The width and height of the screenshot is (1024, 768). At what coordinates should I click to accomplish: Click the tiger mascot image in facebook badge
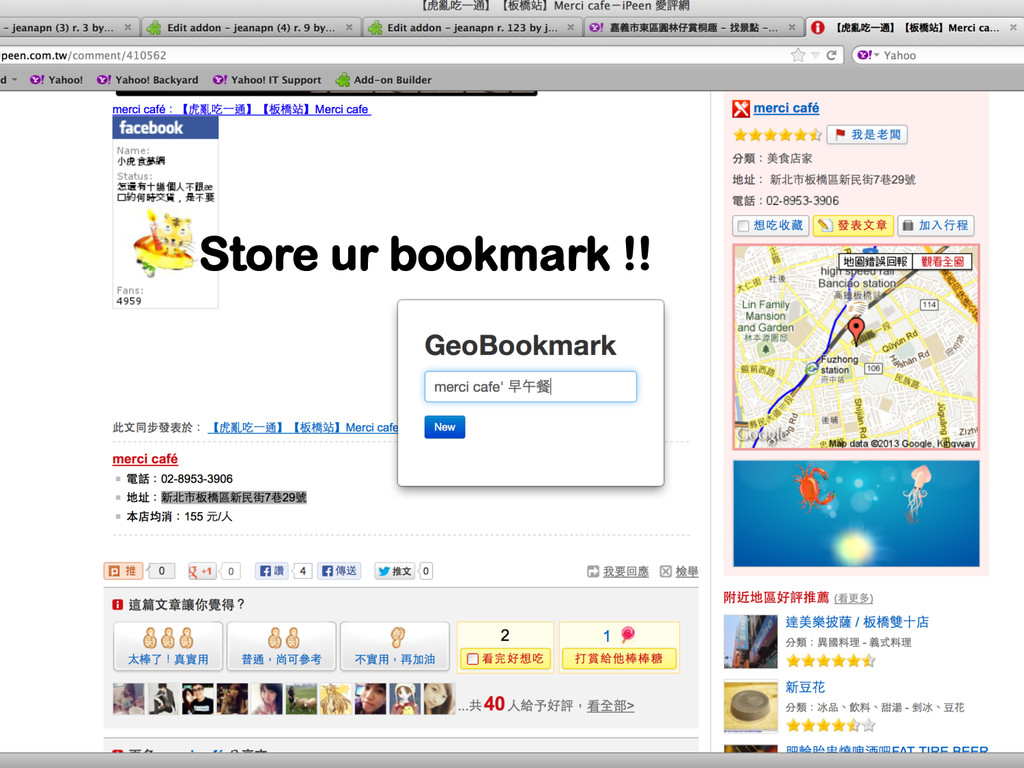coord(162,245)
